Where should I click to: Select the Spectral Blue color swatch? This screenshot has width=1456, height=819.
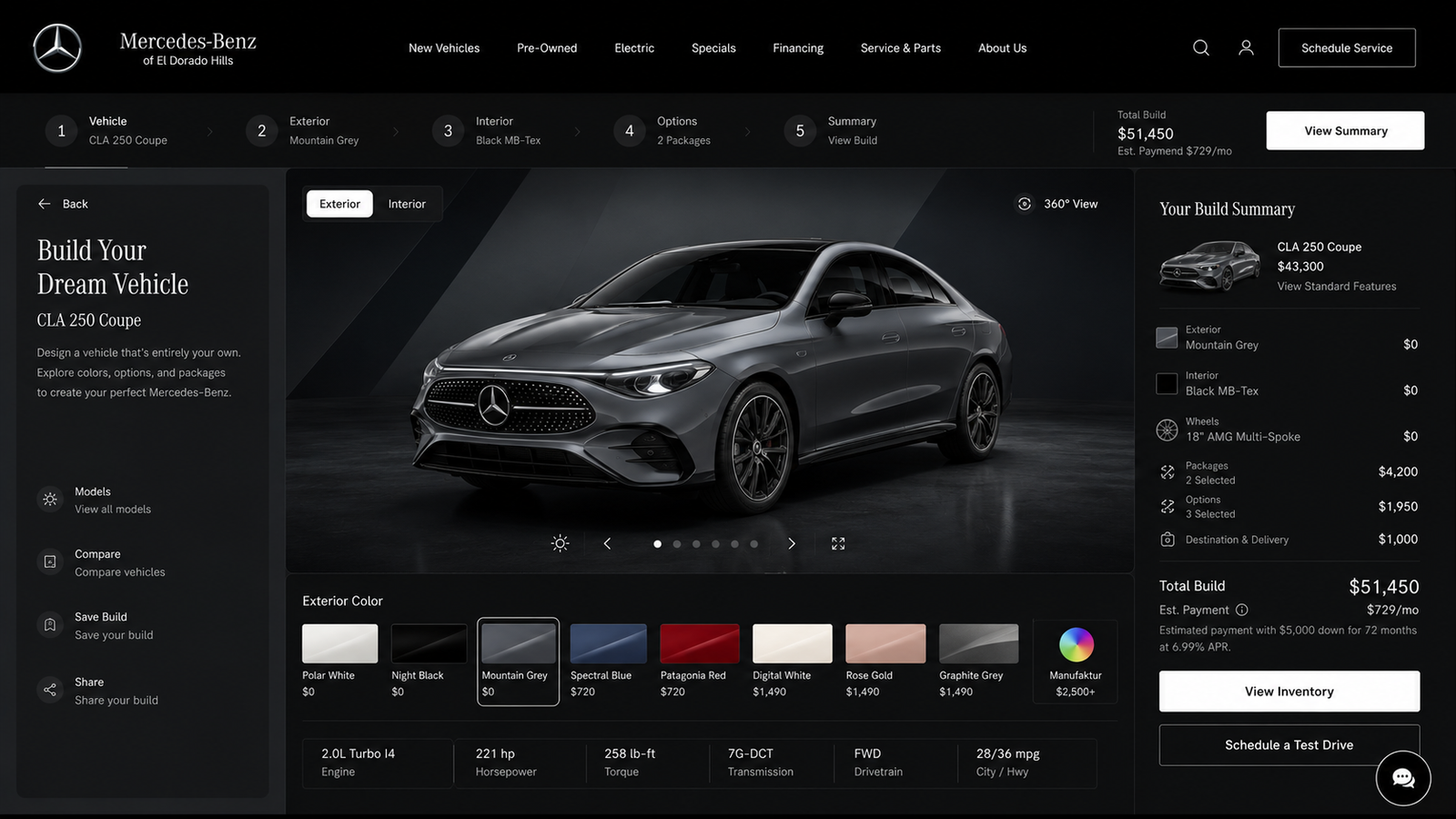point(608,643)
